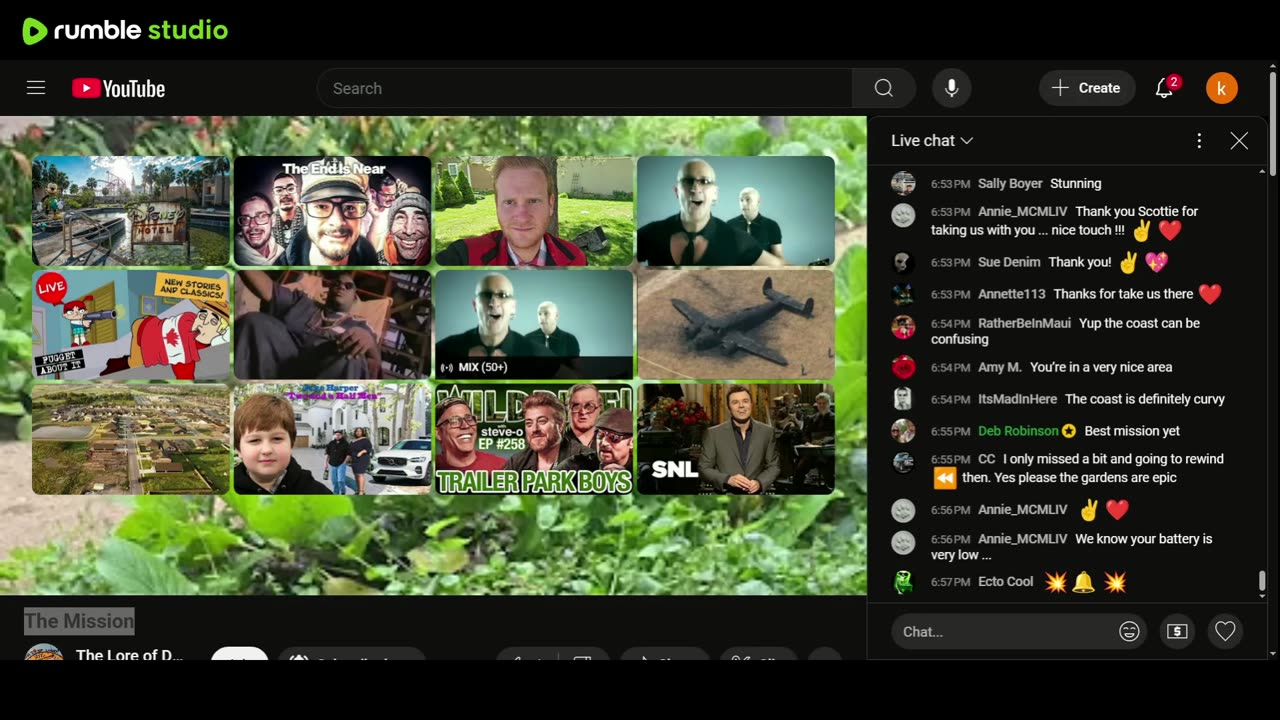1280x720 pixels.
Task: Click the Create button
Action: click(1087, 88)
